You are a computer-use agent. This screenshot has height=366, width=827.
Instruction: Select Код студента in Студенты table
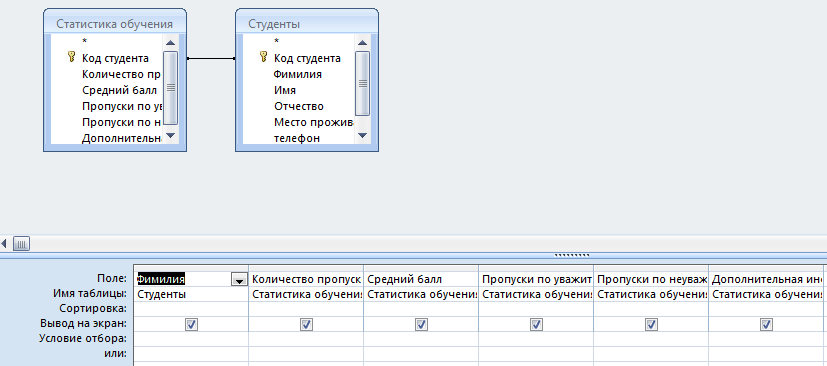tap(307, 58)
